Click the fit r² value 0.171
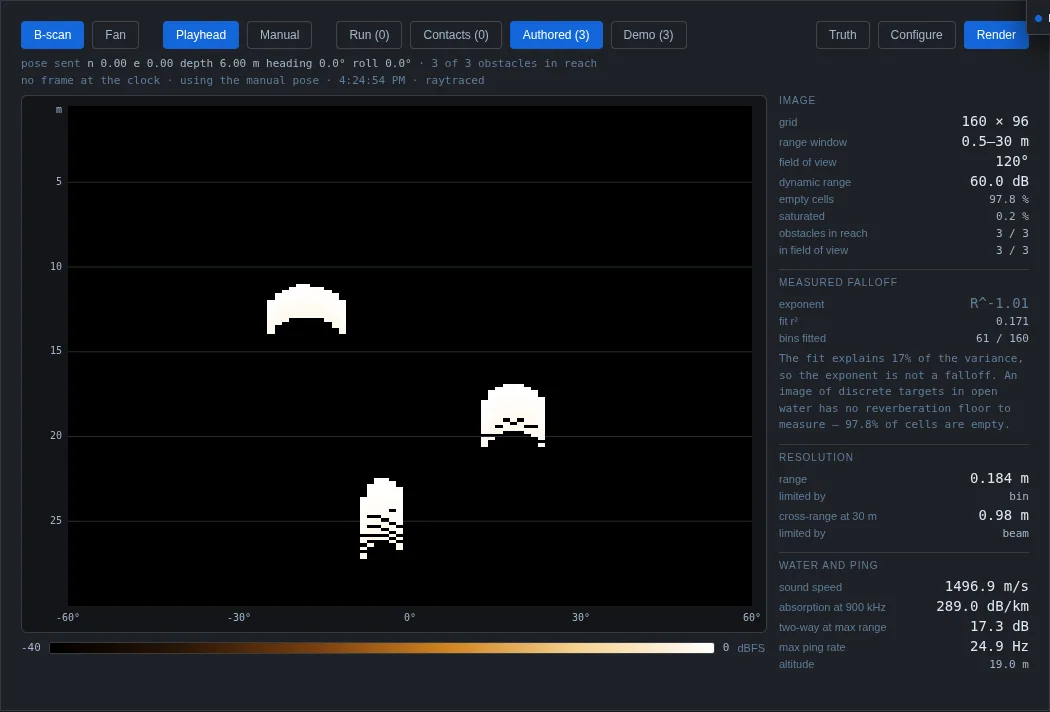 coord(1012,322)
